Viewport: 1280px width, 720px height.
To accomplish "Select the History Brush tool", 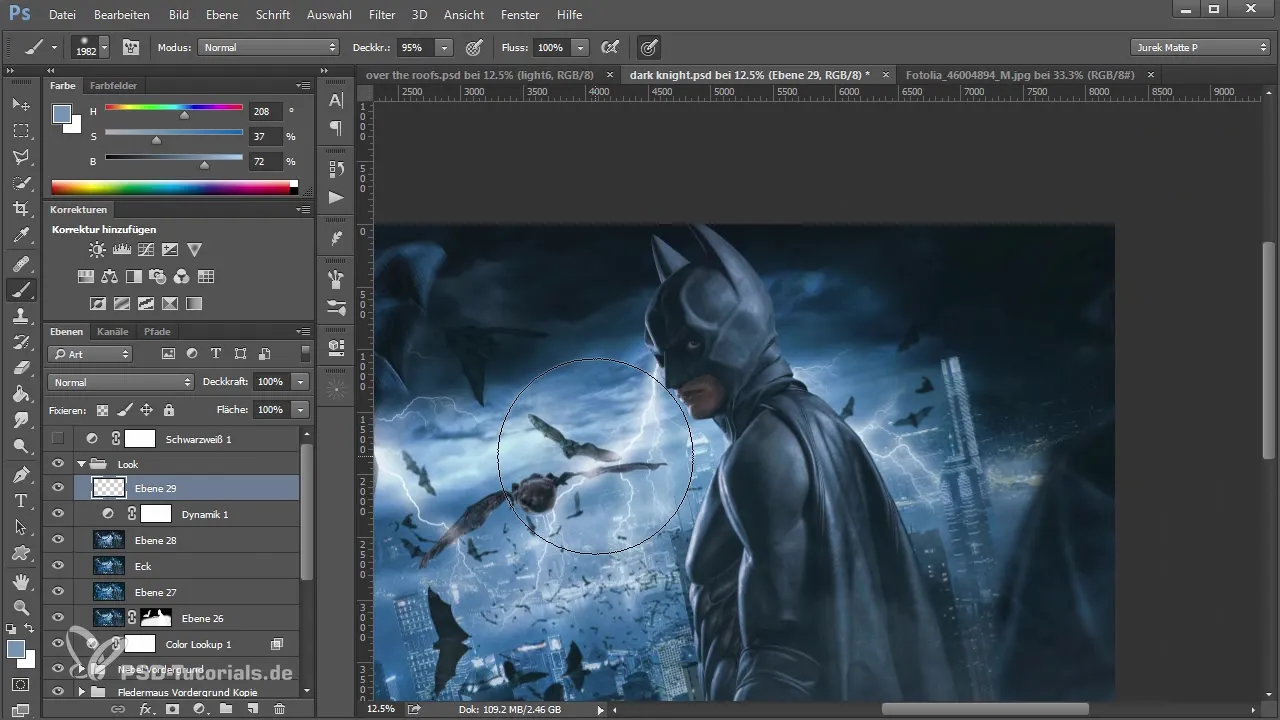I will pos(21,342).
